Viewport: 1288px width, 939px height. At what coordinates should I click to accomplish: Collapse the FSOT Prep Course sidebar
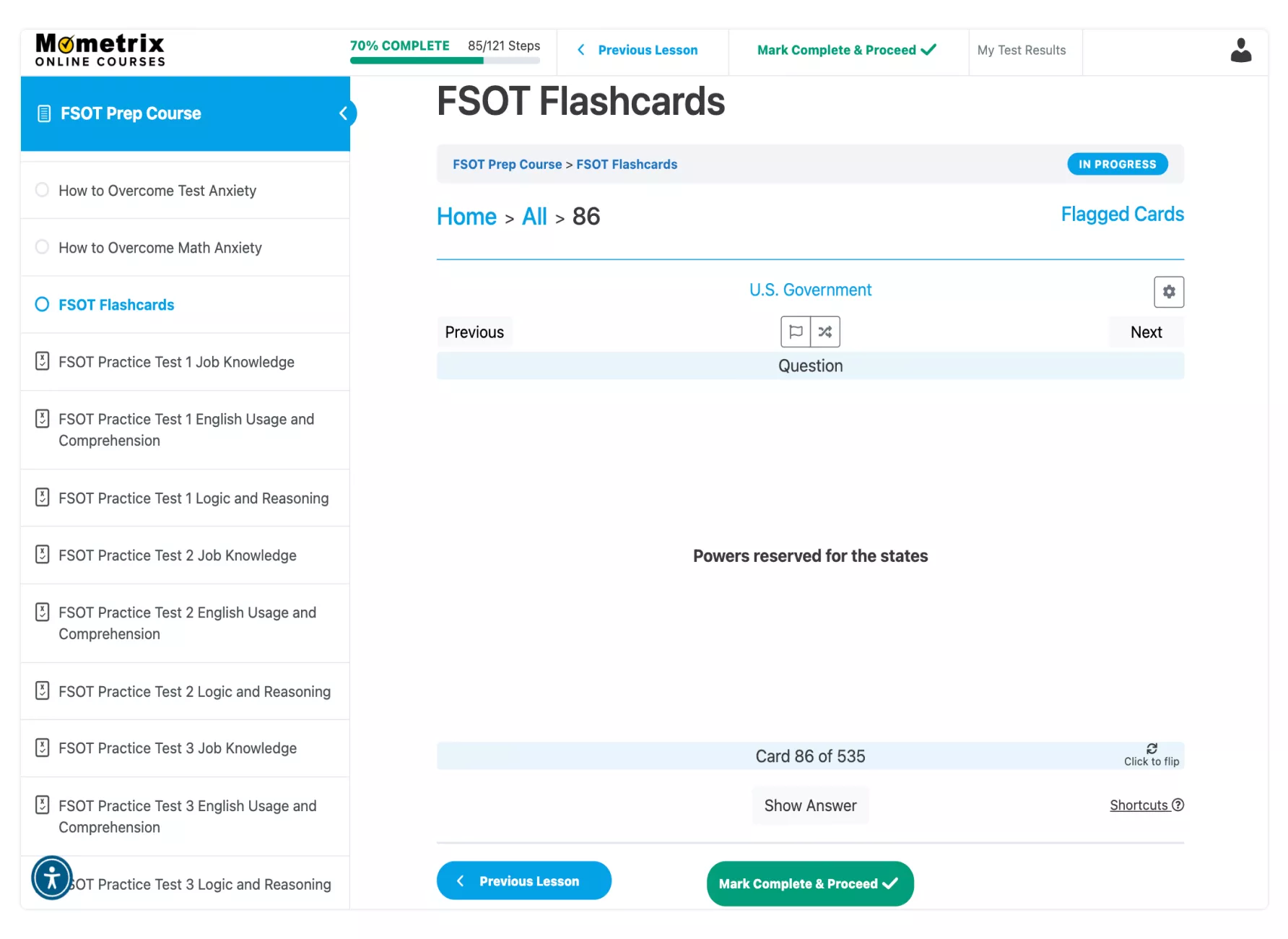pyautogui.click(x=344, y=113)
